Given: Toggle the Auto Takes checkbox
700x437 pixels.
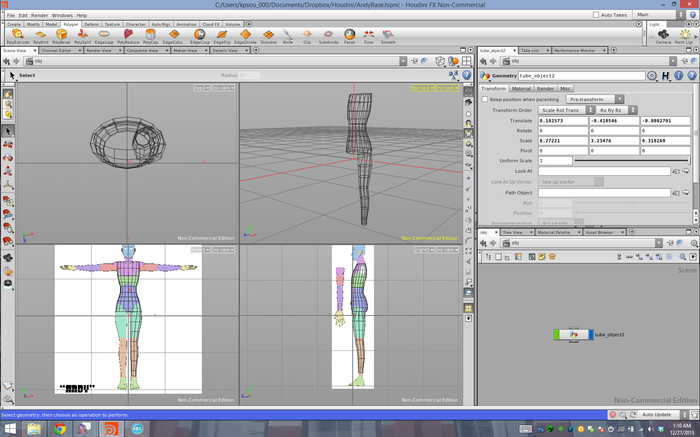Looking at the screenshot, I should 597,15.
